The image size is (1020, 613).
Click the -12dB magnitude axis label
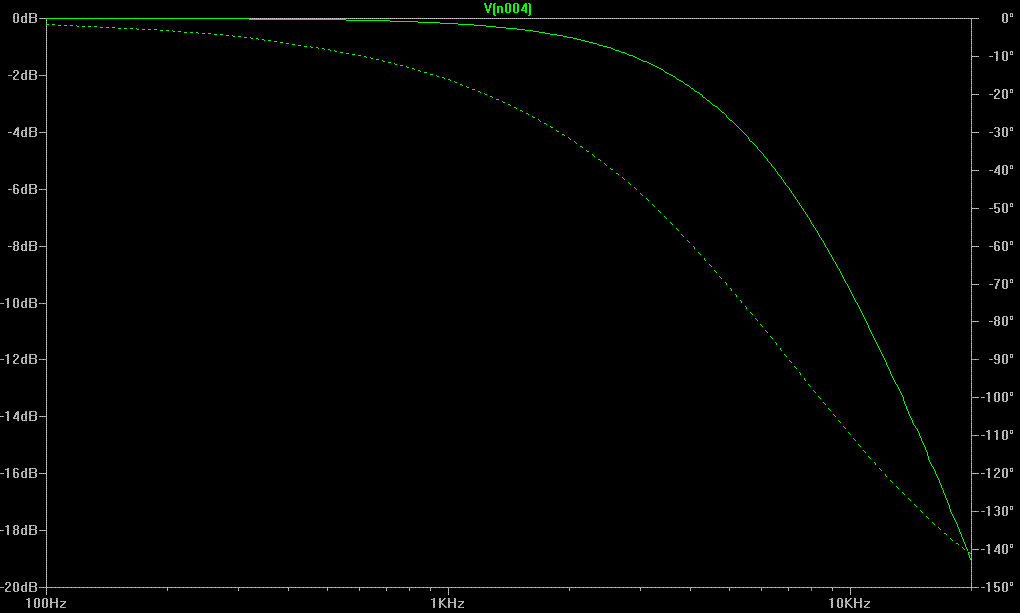(20, 359)
